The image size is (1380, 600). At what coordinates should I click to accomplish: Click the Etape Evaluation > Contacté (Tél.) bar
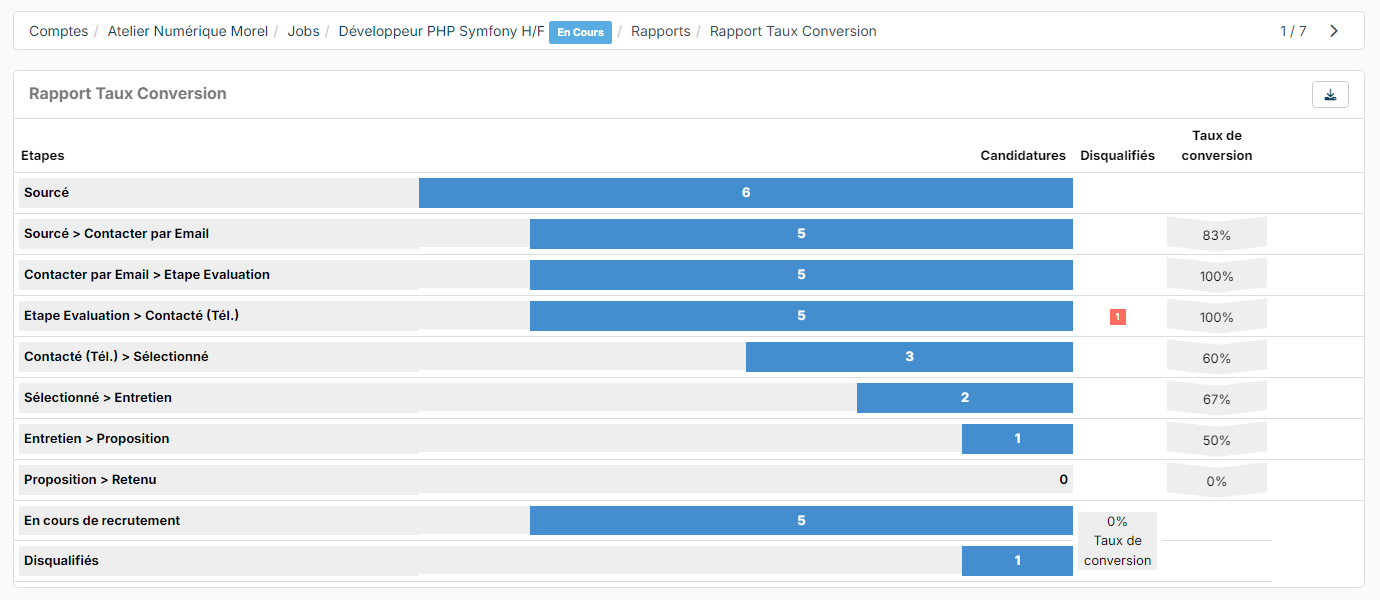point(801,316)
